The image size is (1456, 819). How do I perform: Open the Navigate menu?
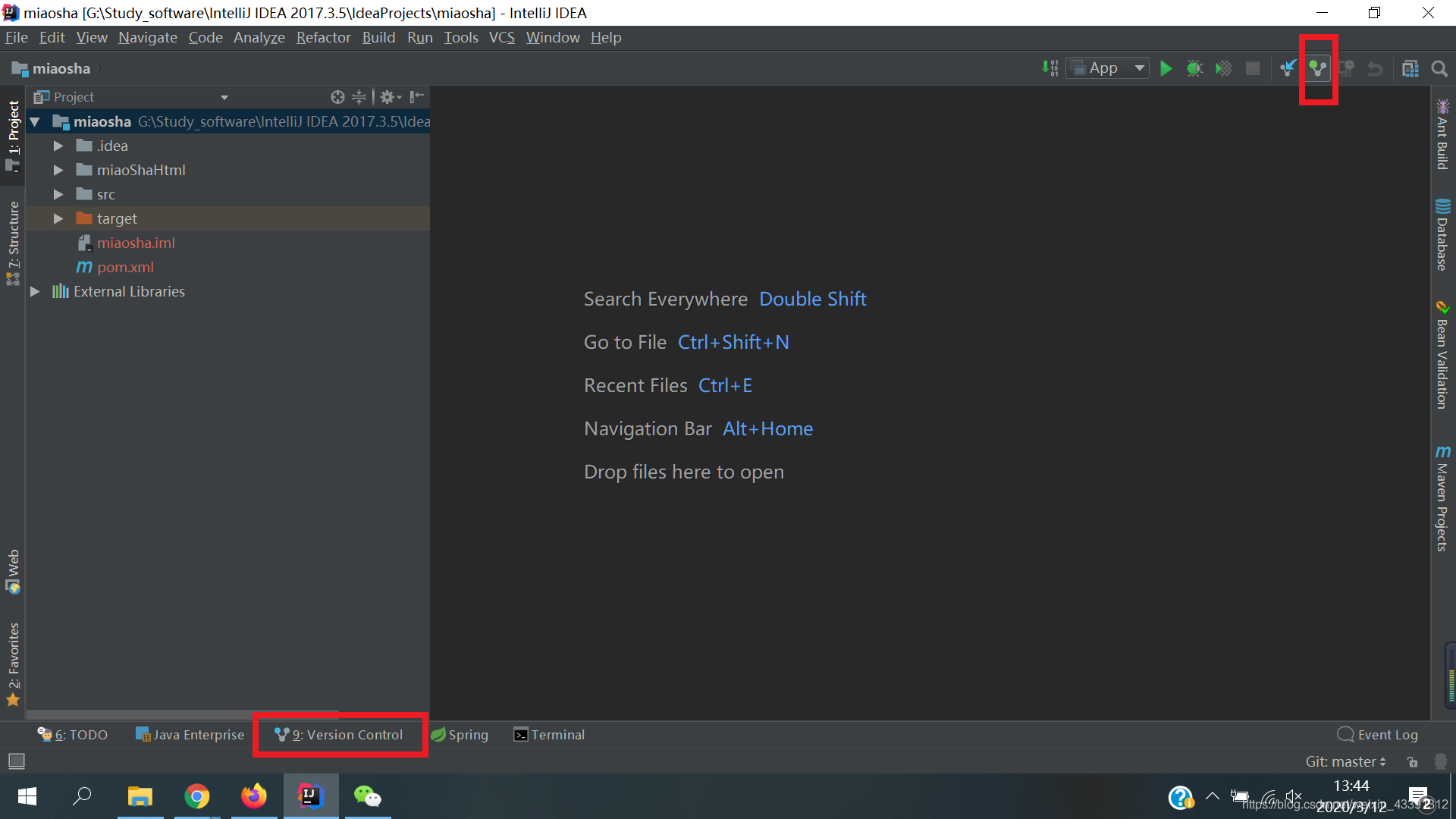pos(148,37)
